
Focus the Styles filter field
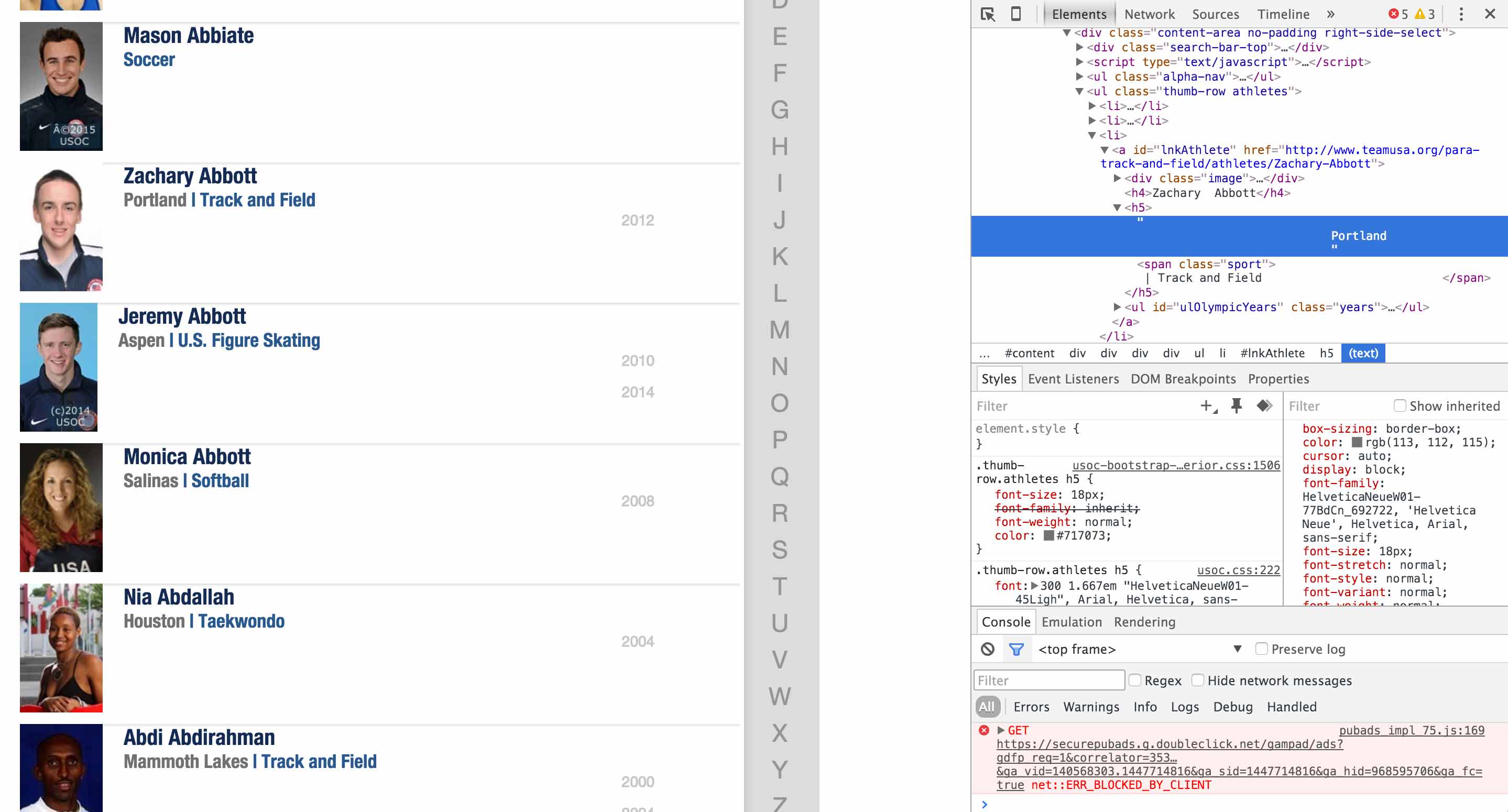[x=1083, y=405]
